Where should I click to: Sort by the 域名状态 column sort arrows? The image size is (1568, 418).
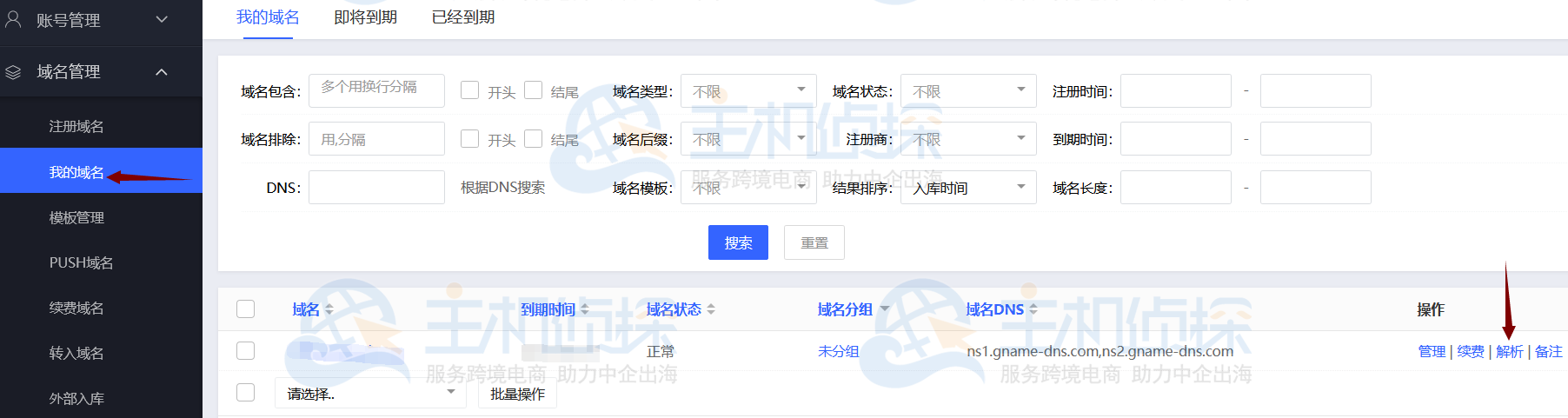tap(711, 309)
